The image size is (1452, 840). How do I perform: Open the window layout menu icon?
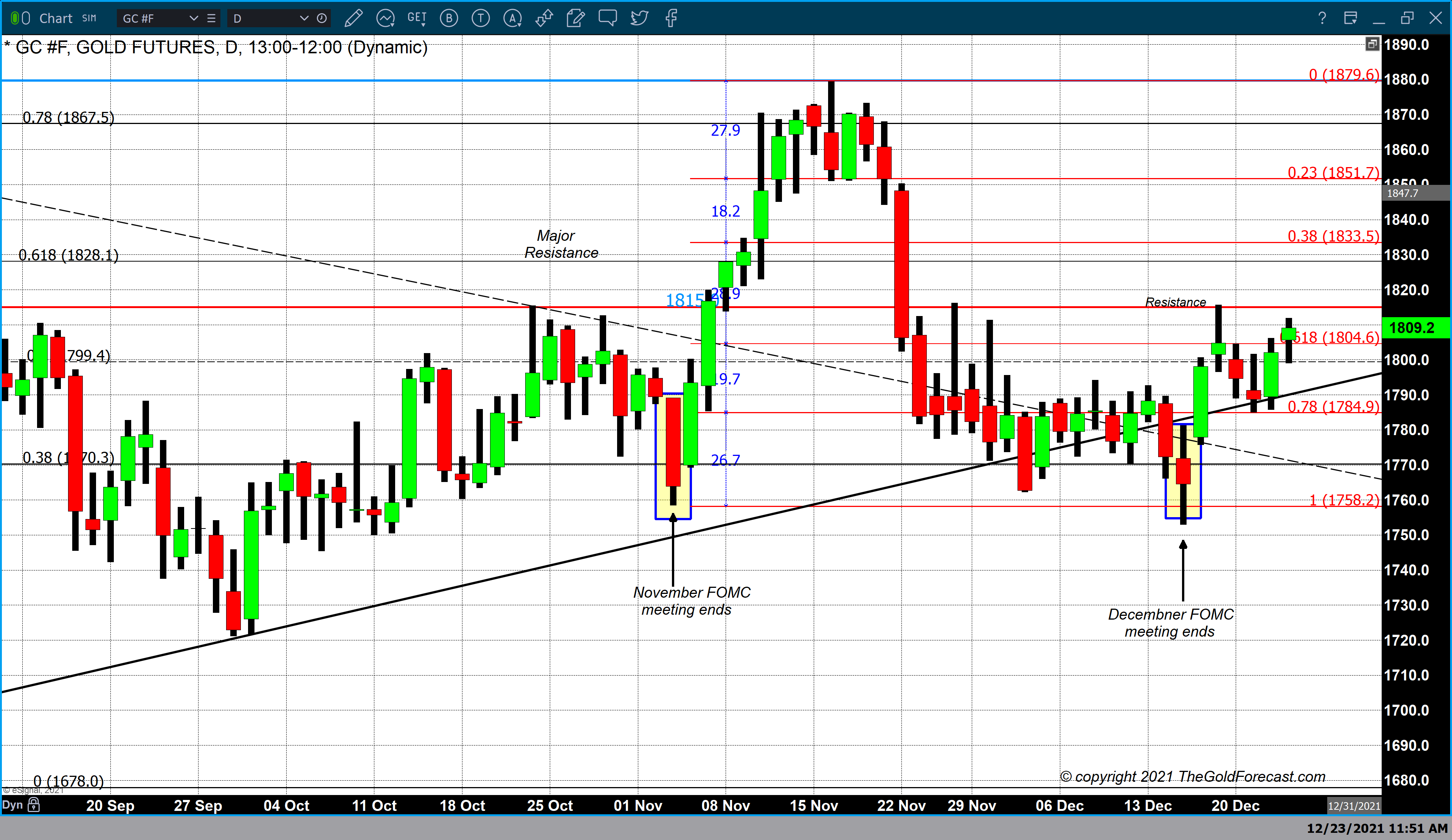click(1350, 19)
